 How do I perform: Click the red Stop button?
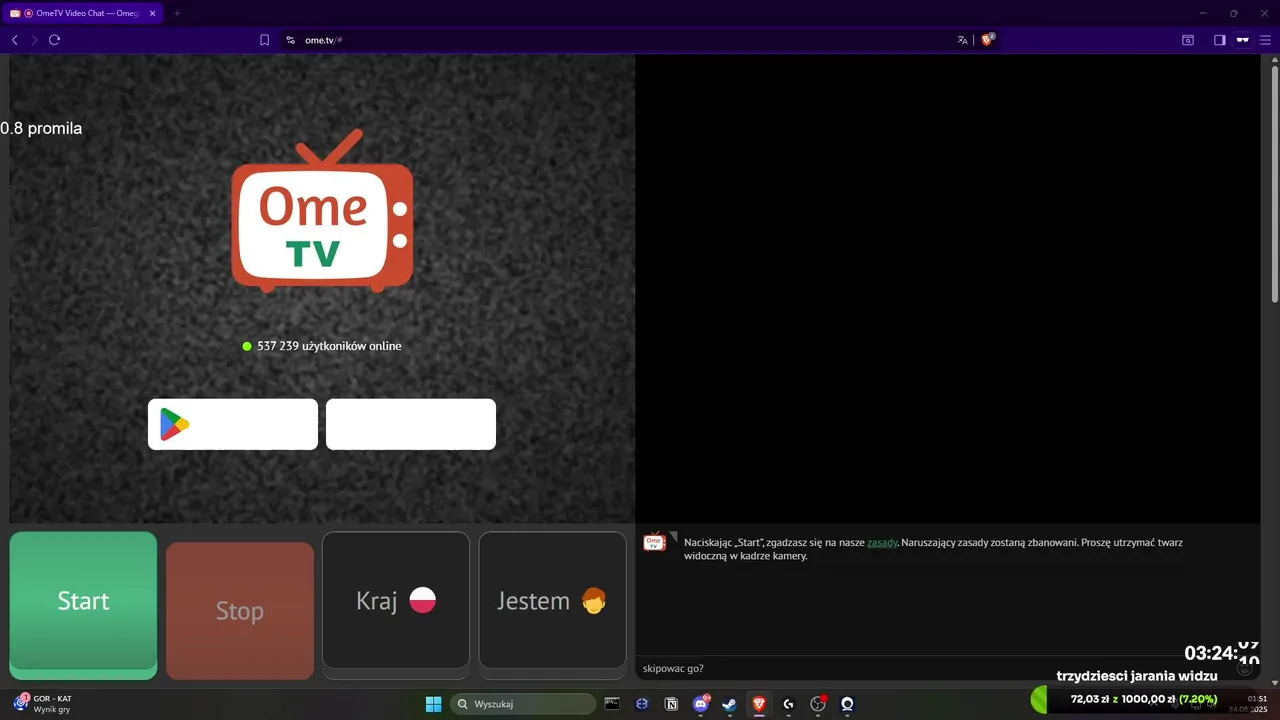(240, 611)
